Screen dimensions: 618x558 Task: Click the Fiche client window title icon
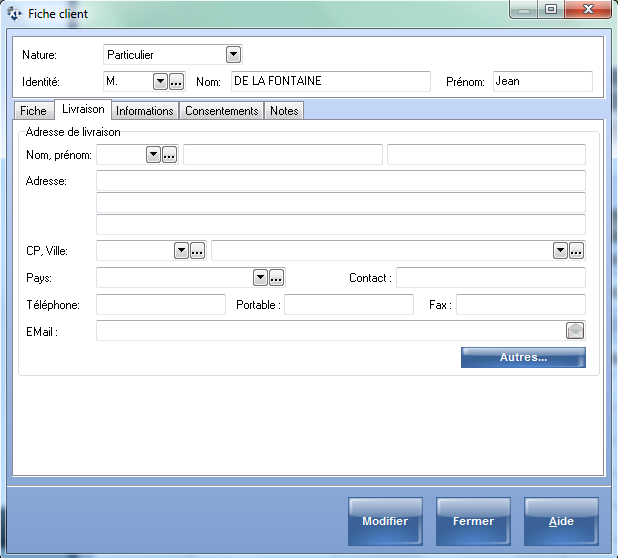tap(15, 14)
